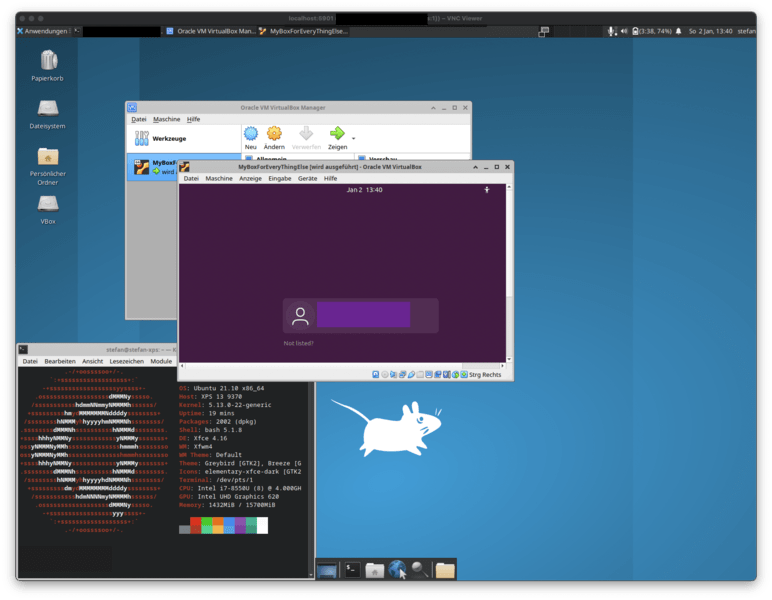Screen dimensions: 772x600
Task: Click the mouse integration icon in VM status bar
Action: coord(455,375)
